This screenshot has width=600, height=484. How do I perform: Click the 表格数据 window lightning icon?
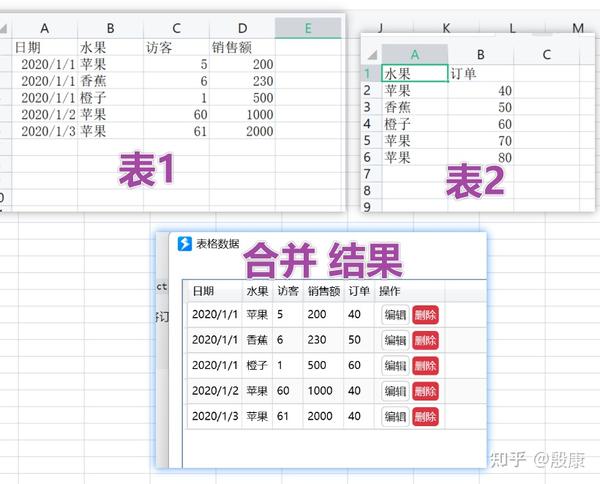click(x=184, y=243)
